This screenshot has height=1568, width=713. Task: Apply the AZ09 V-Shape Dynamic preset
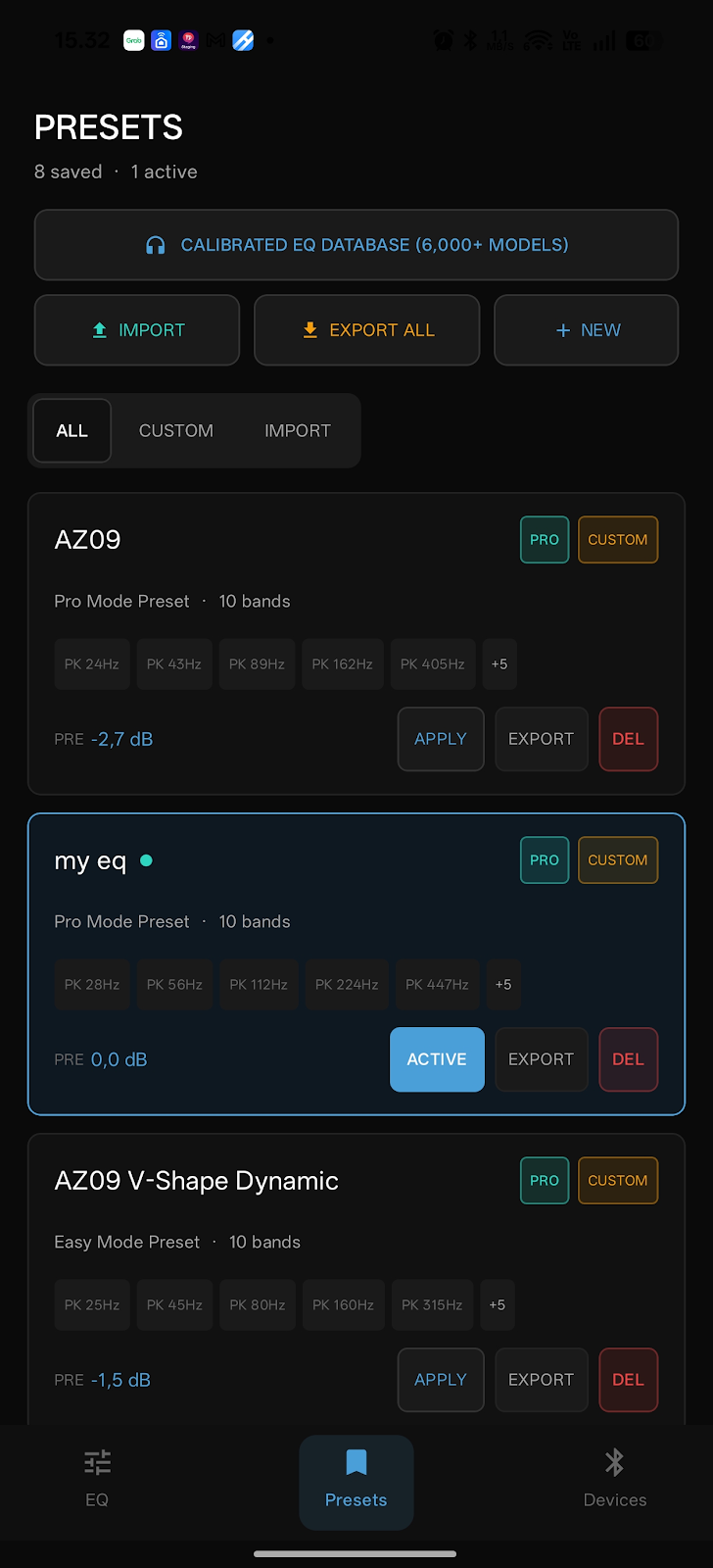(x=441, y=1380)
